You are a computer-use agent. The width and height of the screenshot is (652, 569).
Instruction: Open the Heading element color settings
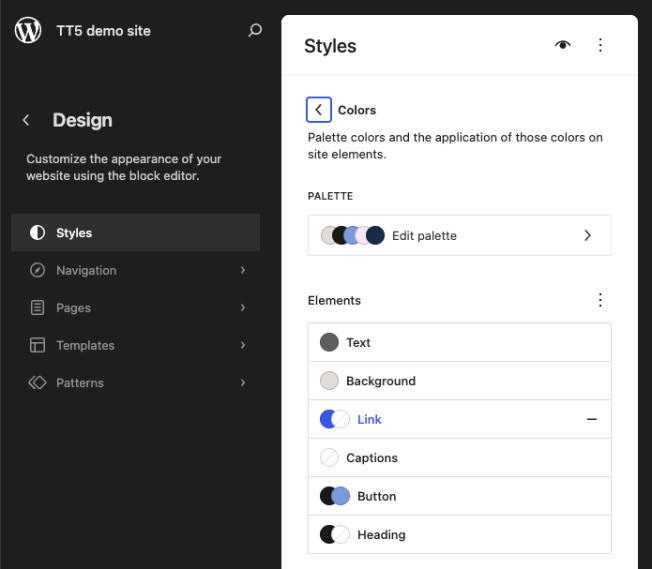(381, 535)
